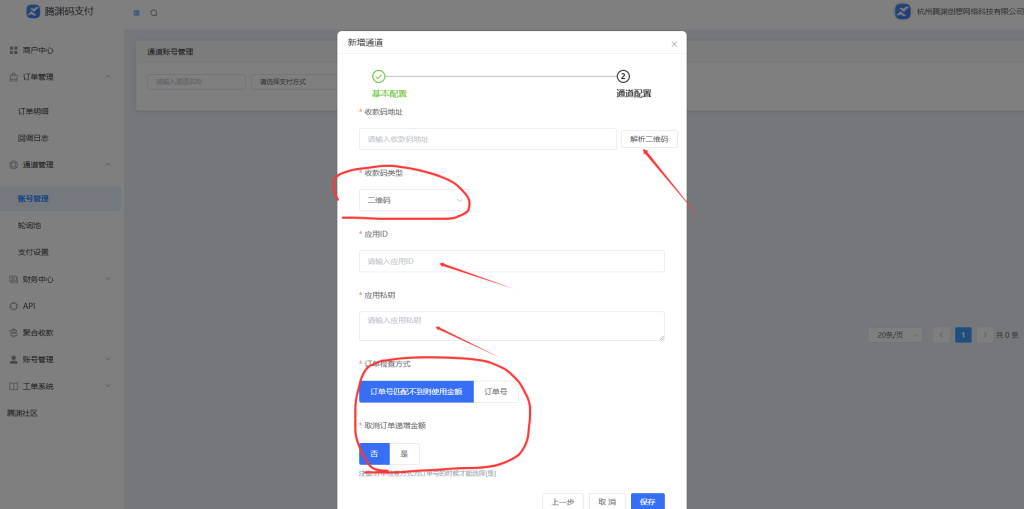Screen dimensions: 1024x509
Task: Expand the 财务中心 menu chevron
Action: click(108, 279)
